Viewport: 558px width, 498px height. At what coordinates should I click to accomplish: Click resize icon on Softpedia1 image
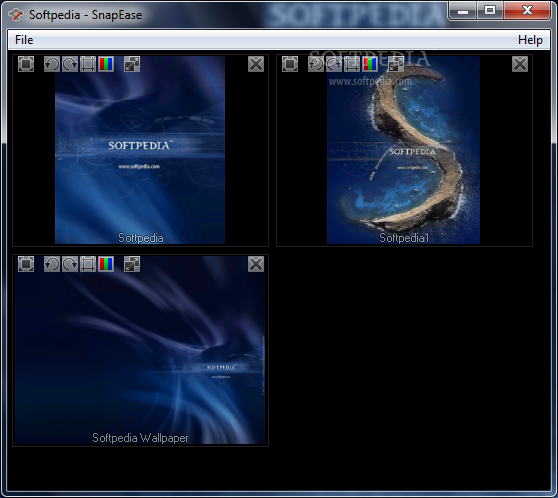[x=396, y=64]
